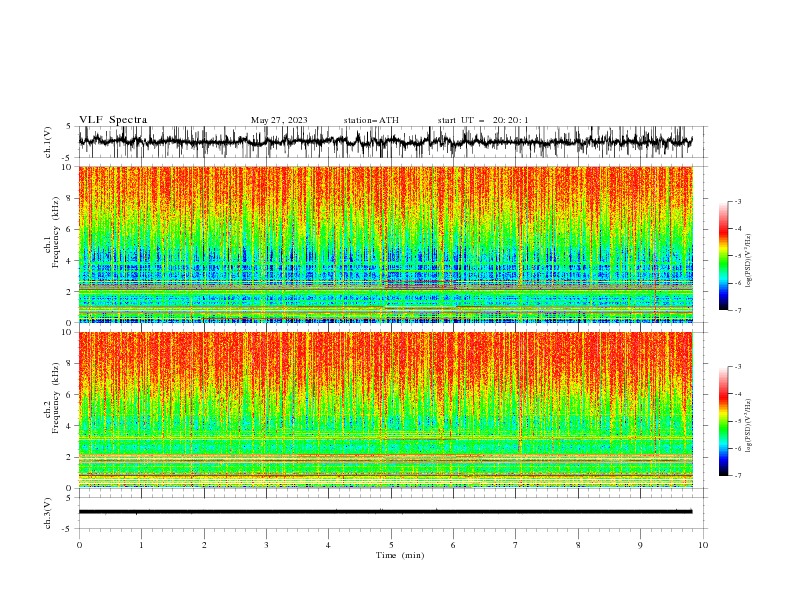Click the "-3" label on ch.1 color bar
Image resolution: width=792 pixels, height=612 pixels.
coord(737,201)
